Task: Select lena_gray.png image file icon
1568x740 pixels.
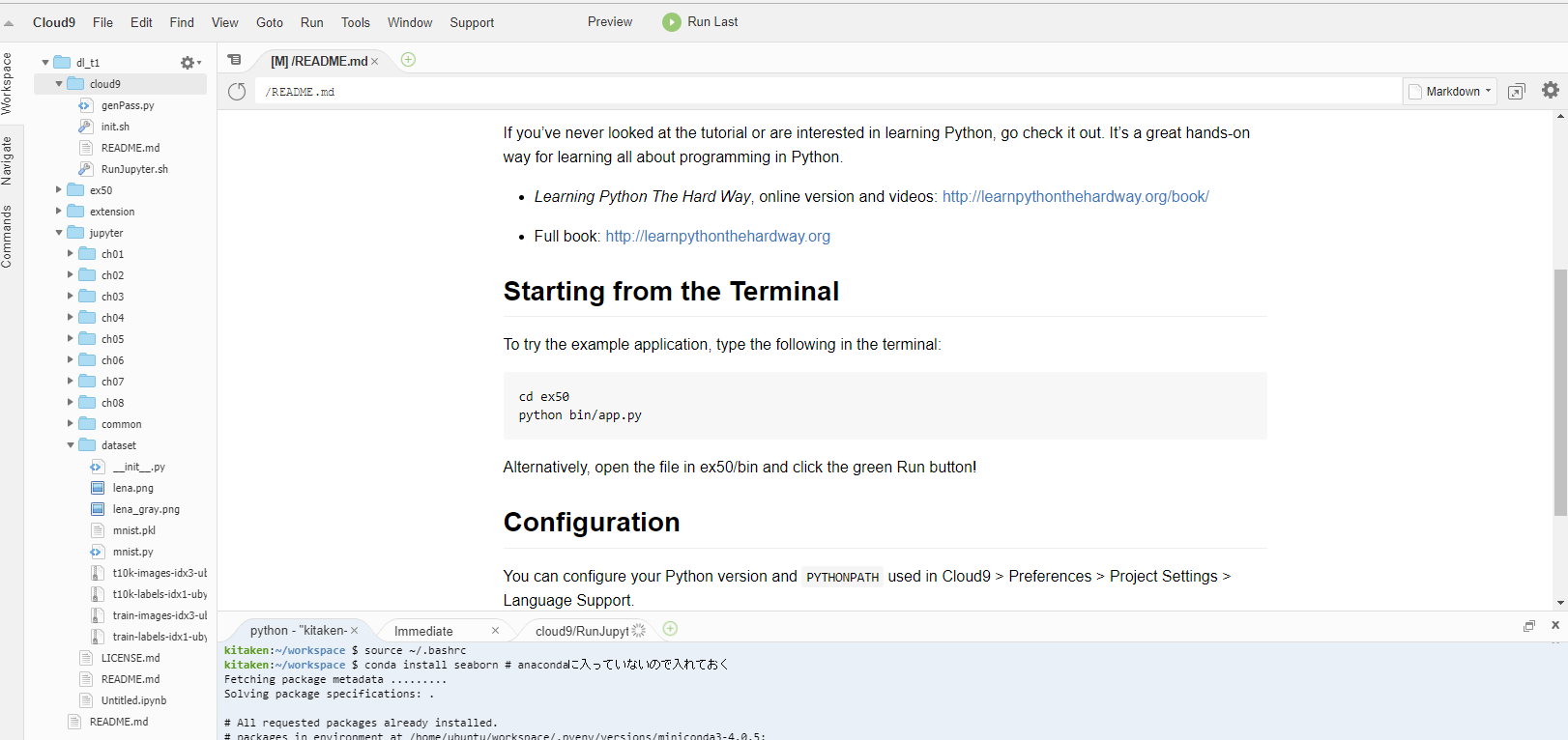Action: [97, 509]
